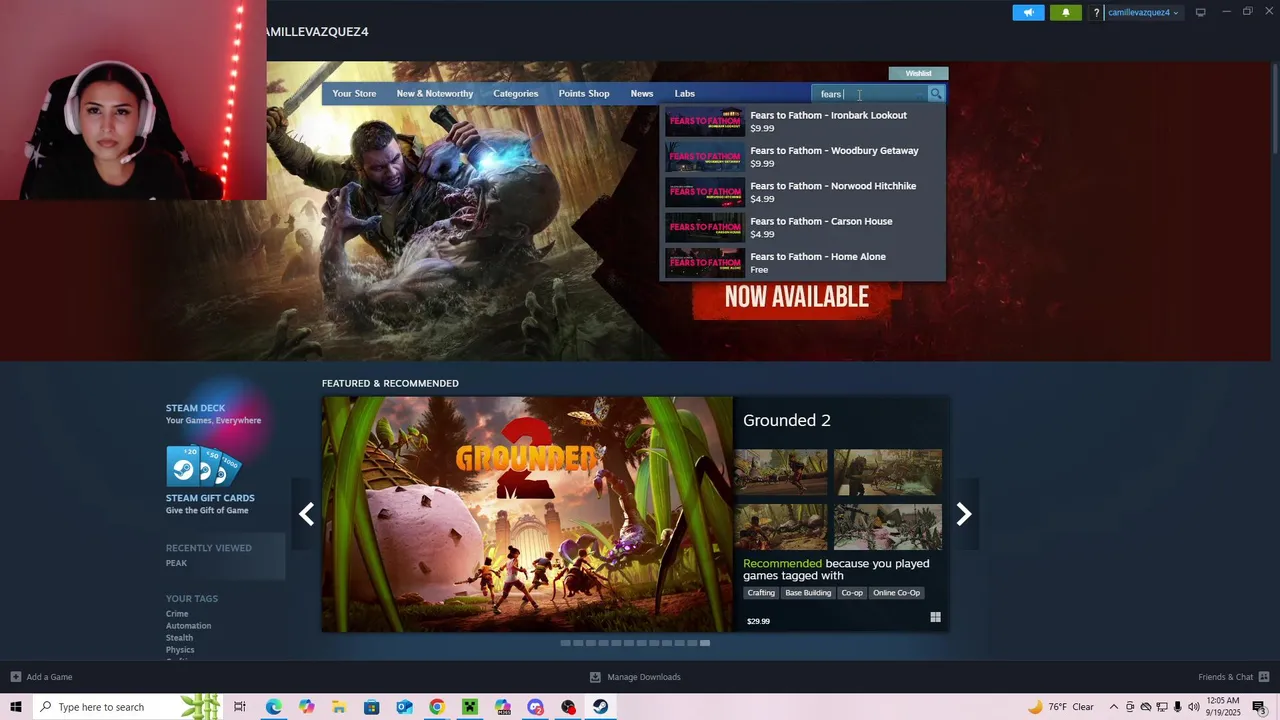The width and height of the screenshot is (1280, 720).
Task: Click the store page vertical scrollbar
Action: 1274,108
